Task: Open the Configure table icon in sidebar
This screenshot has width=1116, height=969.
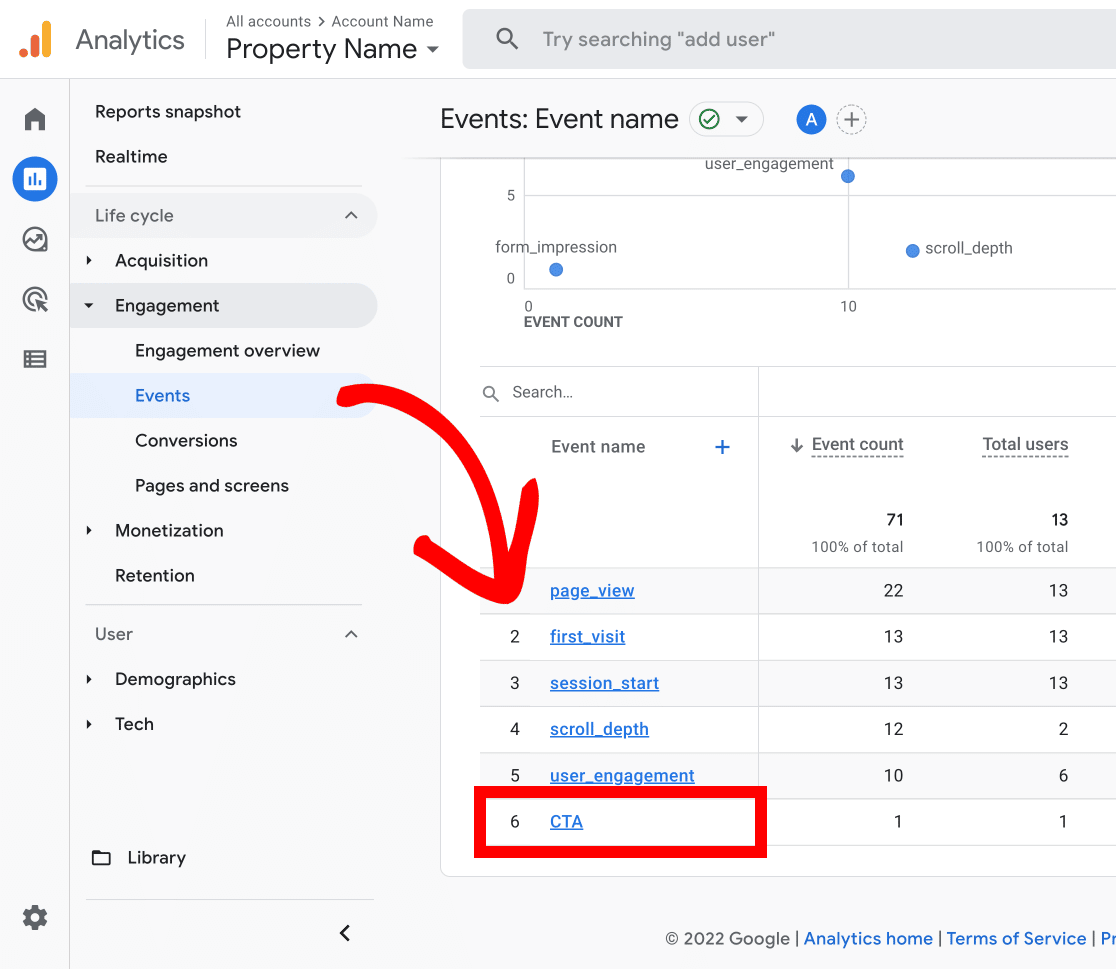Action: (35, 359)
